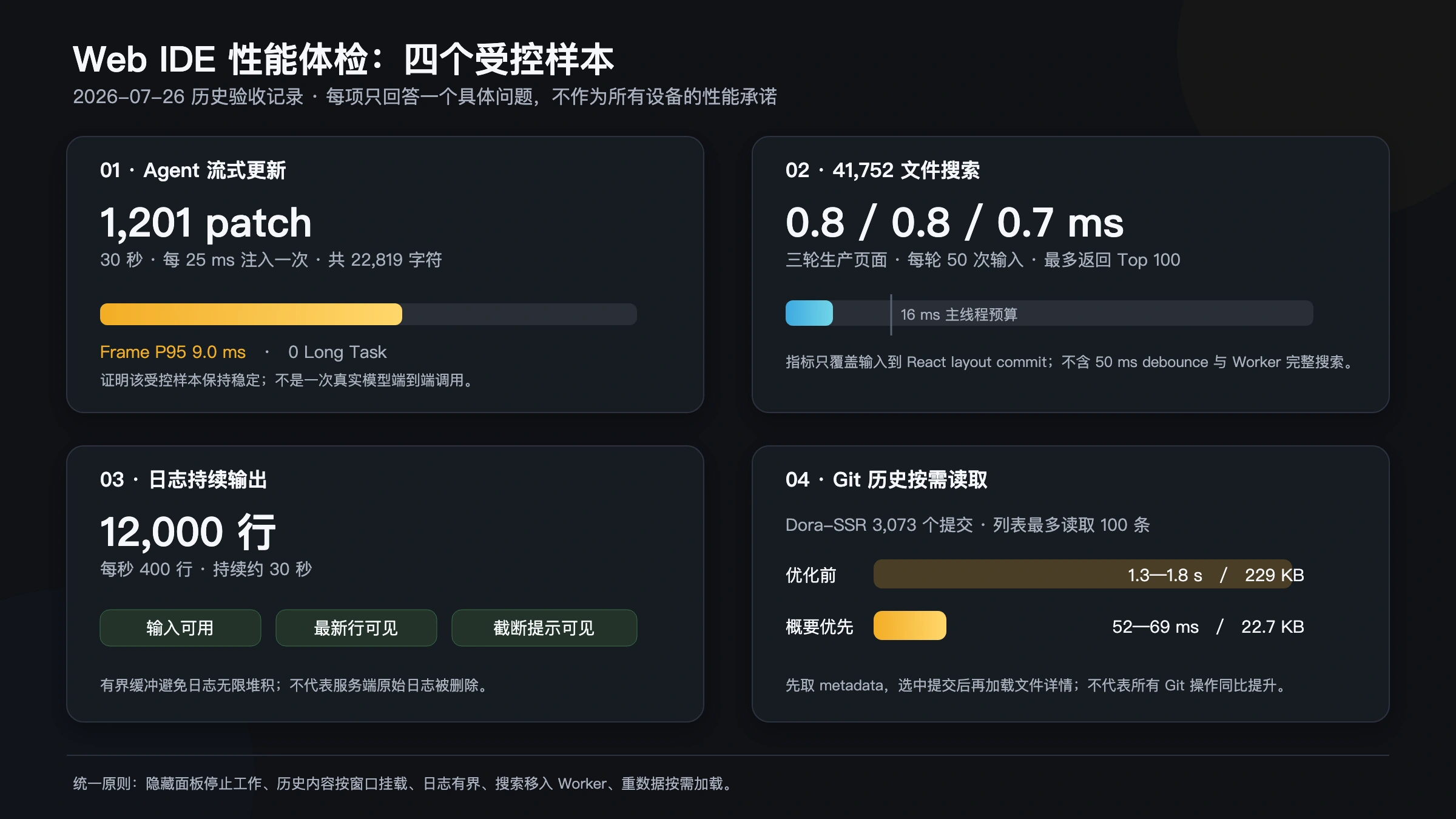Click the subtitle starting with 2026-07-26 历史验收记录
Screen dimensions: 1456x819
tap(425, 96)
